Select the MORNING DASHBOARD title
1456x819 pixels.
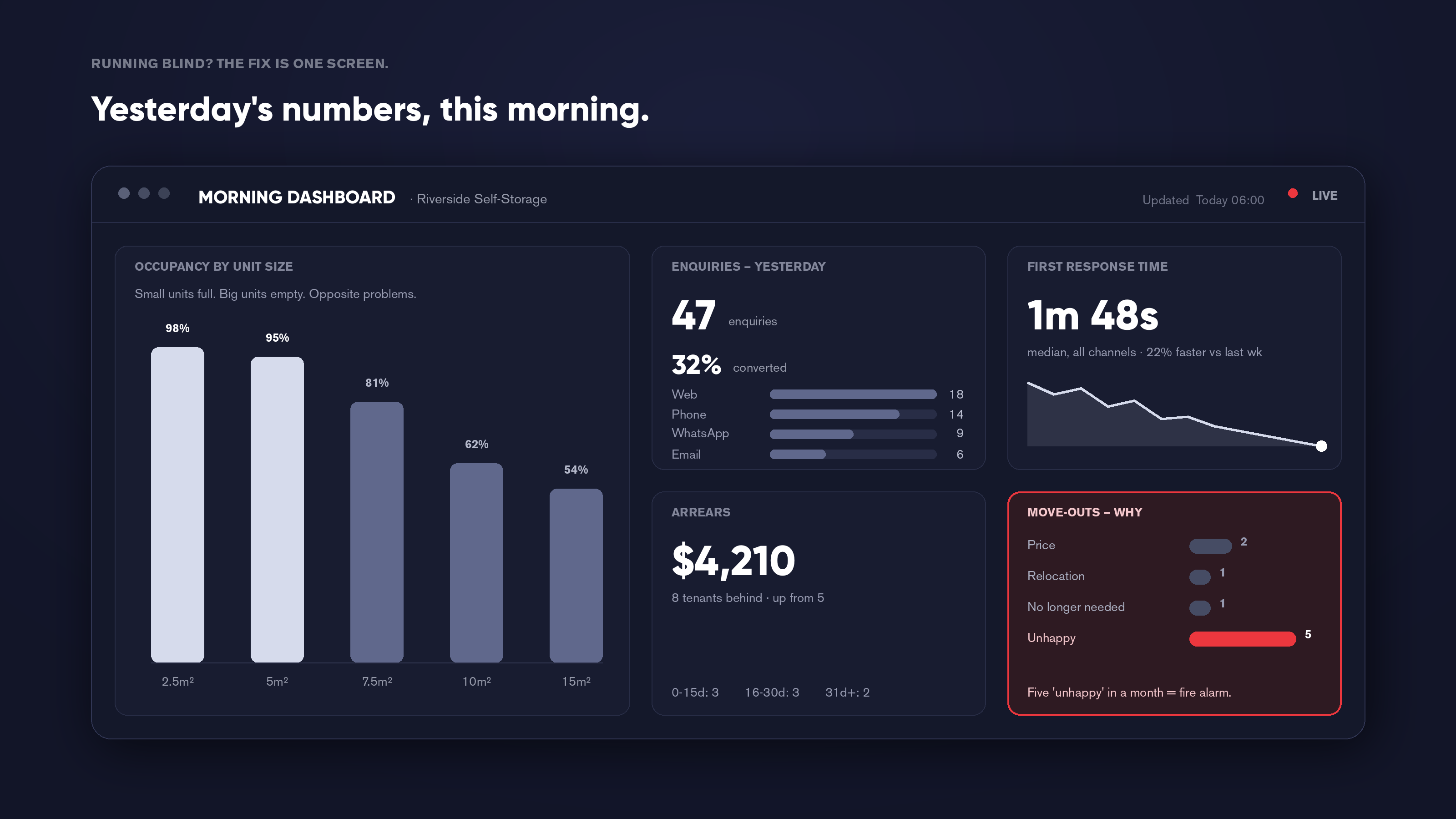297,197
